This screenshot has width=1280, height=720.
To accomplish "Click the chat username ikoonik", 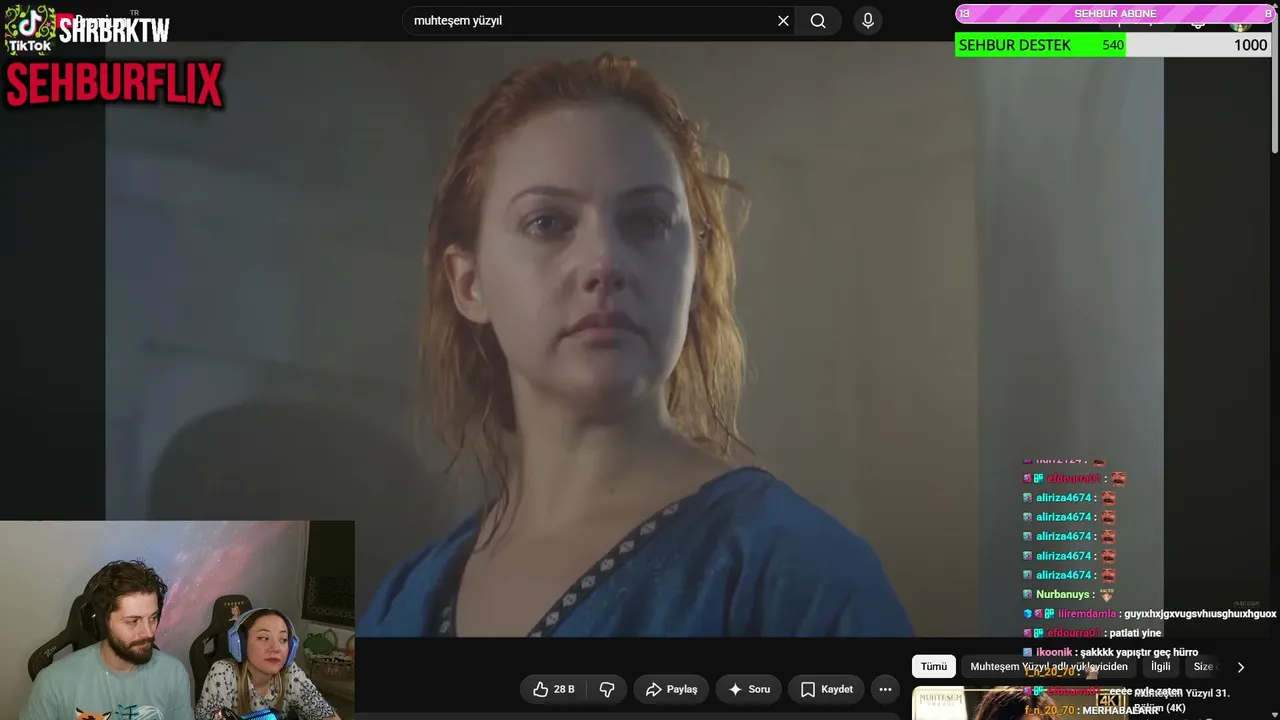I will (x=1054, y=653).
